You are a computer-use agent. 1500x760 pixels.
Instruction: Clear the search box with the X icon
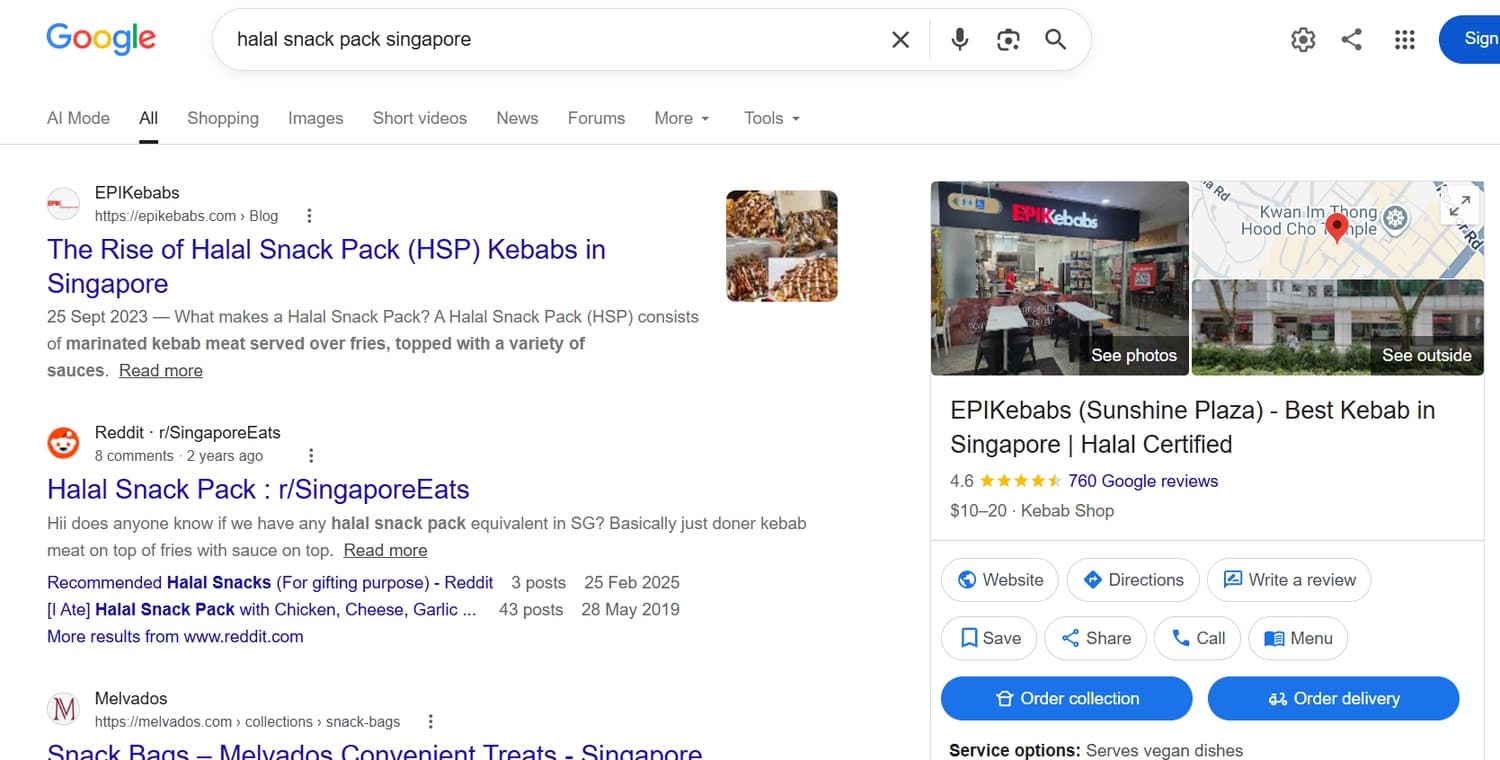900,39
